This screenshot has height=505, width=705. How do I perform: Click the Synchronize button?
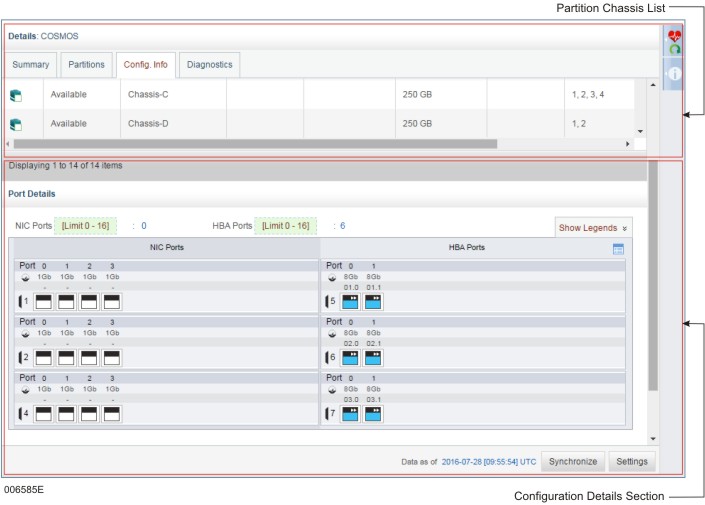point(573,461)
